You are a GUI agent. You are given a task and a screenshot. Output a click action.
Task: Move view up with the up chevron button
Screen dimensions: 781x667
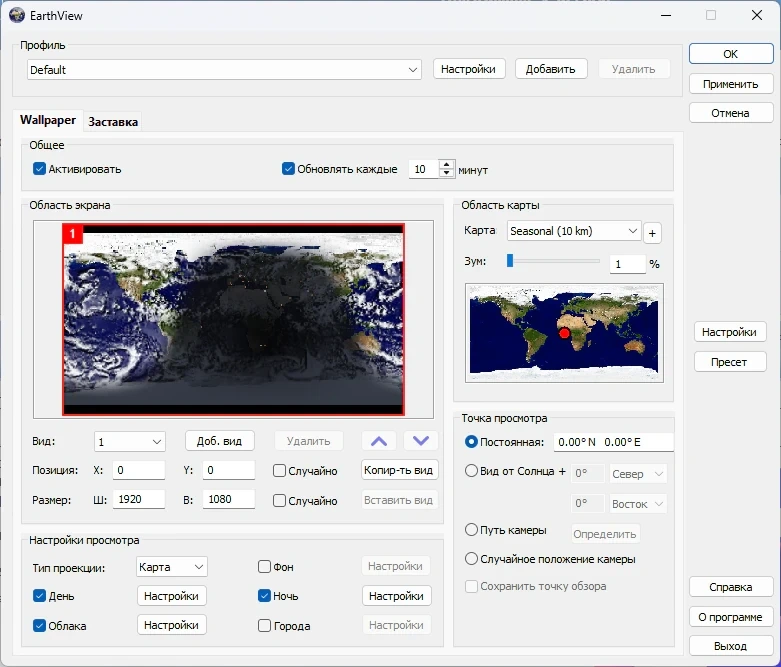[379, 441]
